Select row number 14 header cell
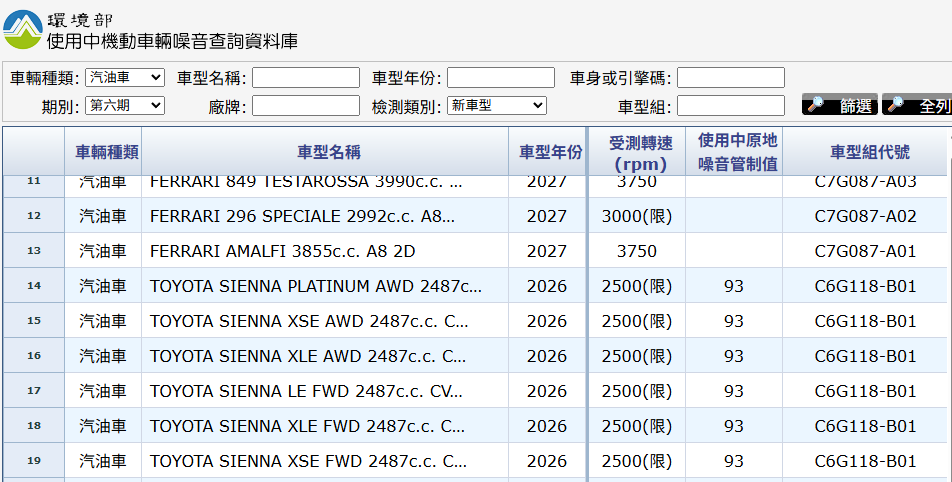952x482 pixels. tap(34, 285)
